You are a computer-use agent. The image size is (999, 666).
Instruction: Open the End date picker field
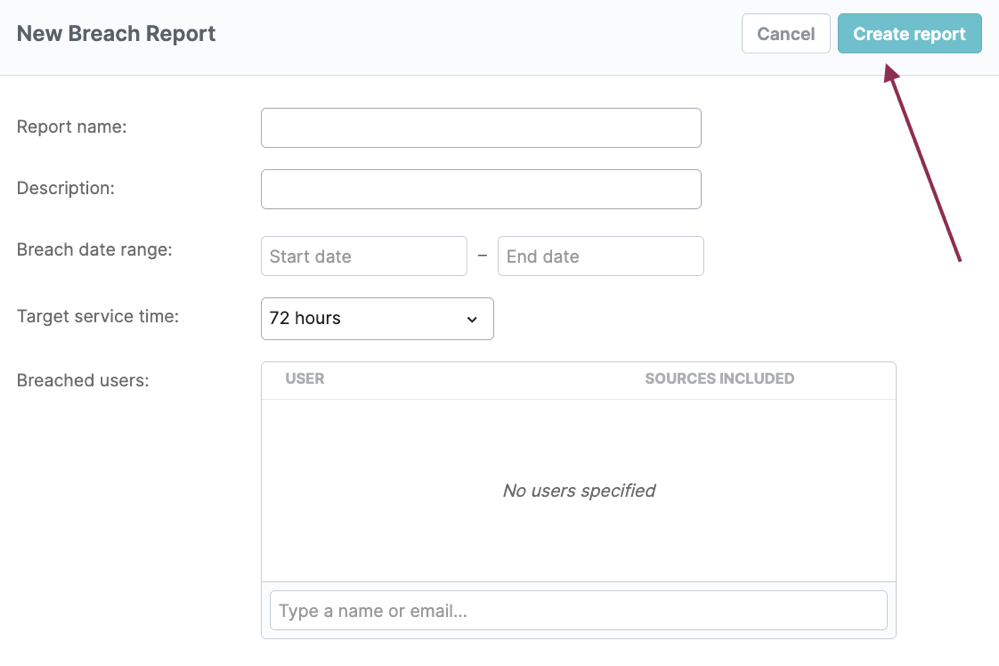pos(601,256)
